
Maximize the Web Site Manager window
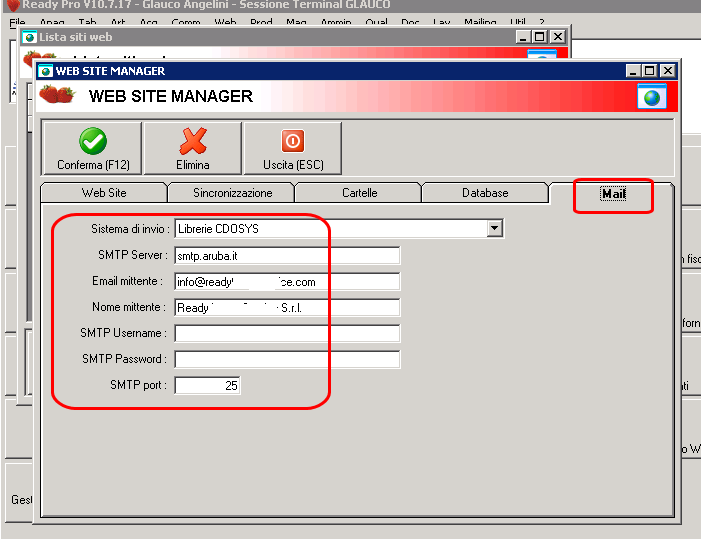pyautogui.click(x=650, y=71)
